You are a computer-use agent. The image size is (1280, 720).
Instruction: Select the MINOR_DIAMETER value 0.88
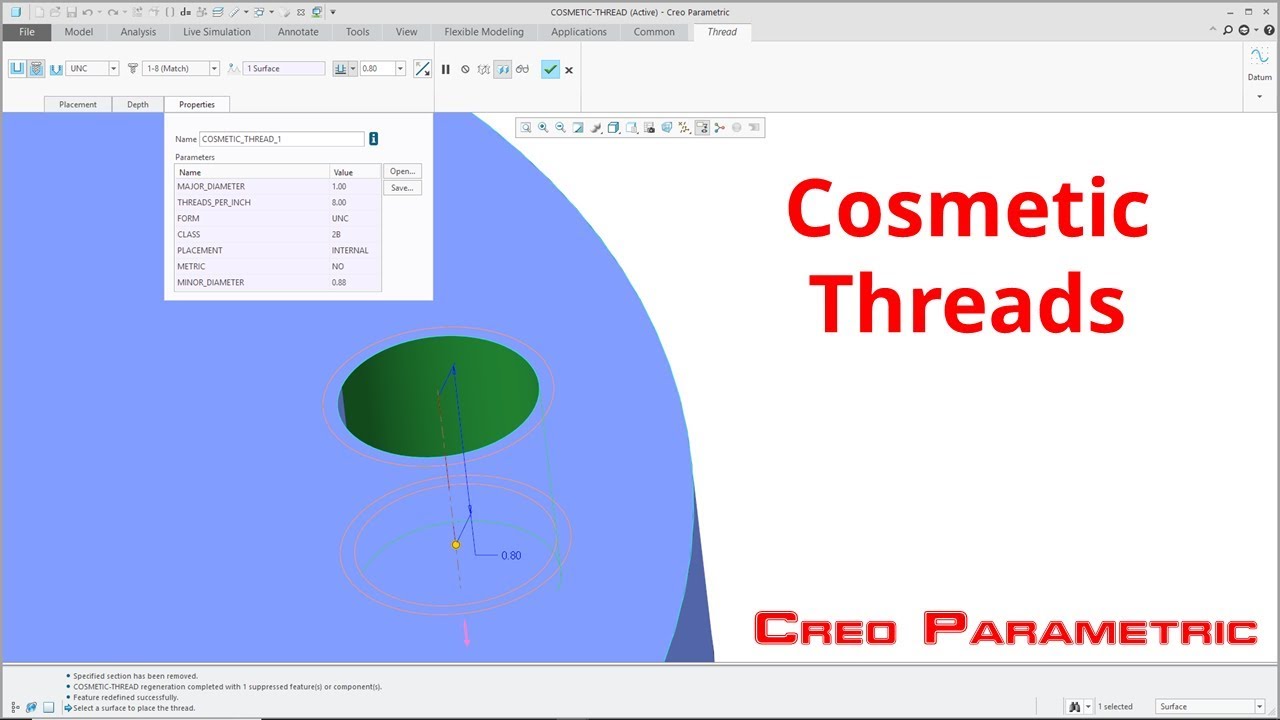coord(339,282)
